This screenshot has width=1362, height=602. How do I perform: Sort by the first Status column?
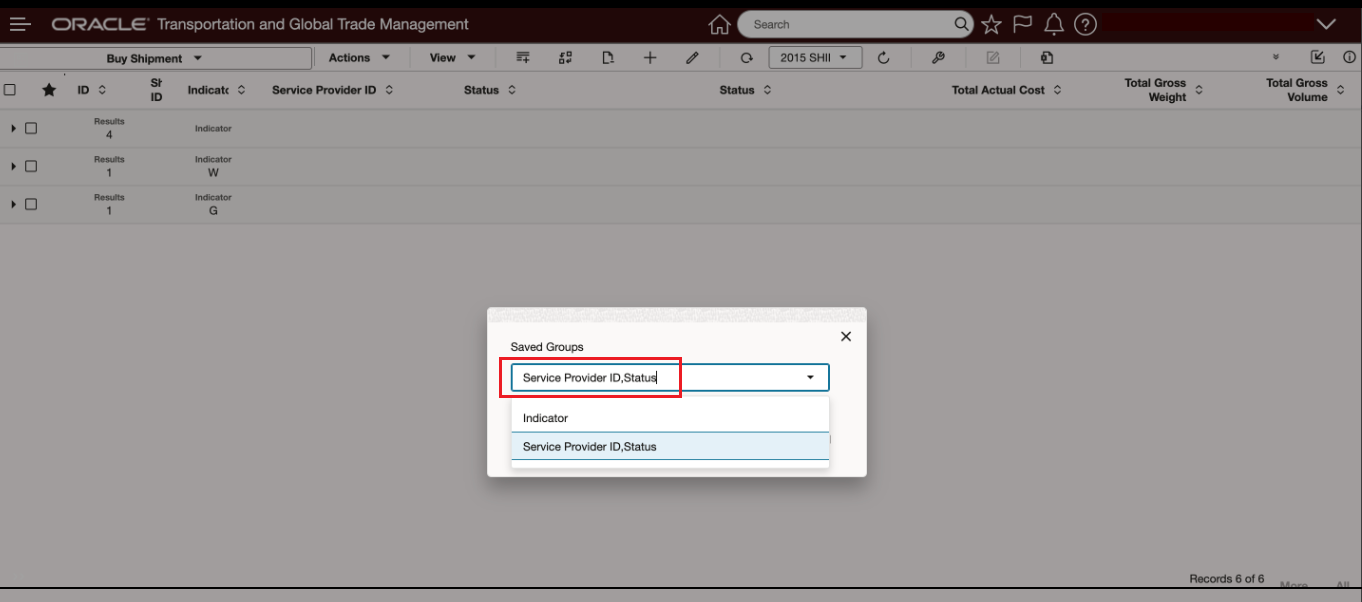512,90
